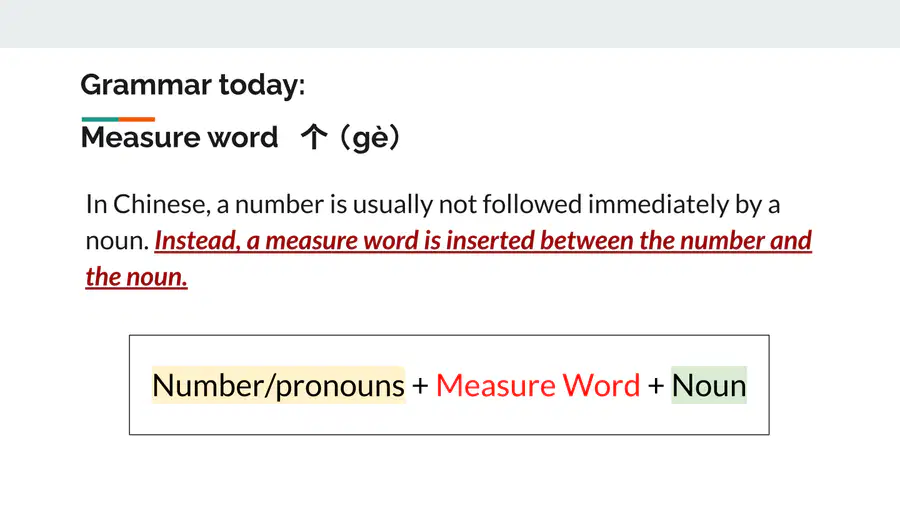Click the underlined 'Instead, a measure word' sentence
This screenshot has width=900, height=506.
(286, 240)
